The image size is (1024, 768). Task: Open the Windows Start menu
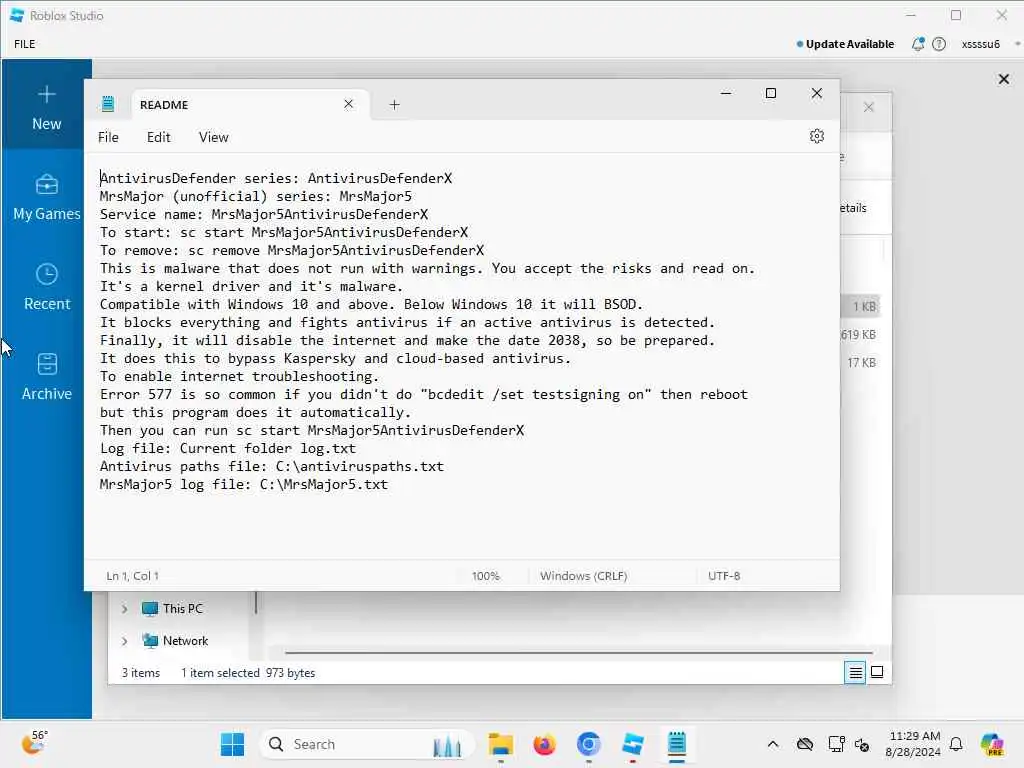click(x=232, y=744)
